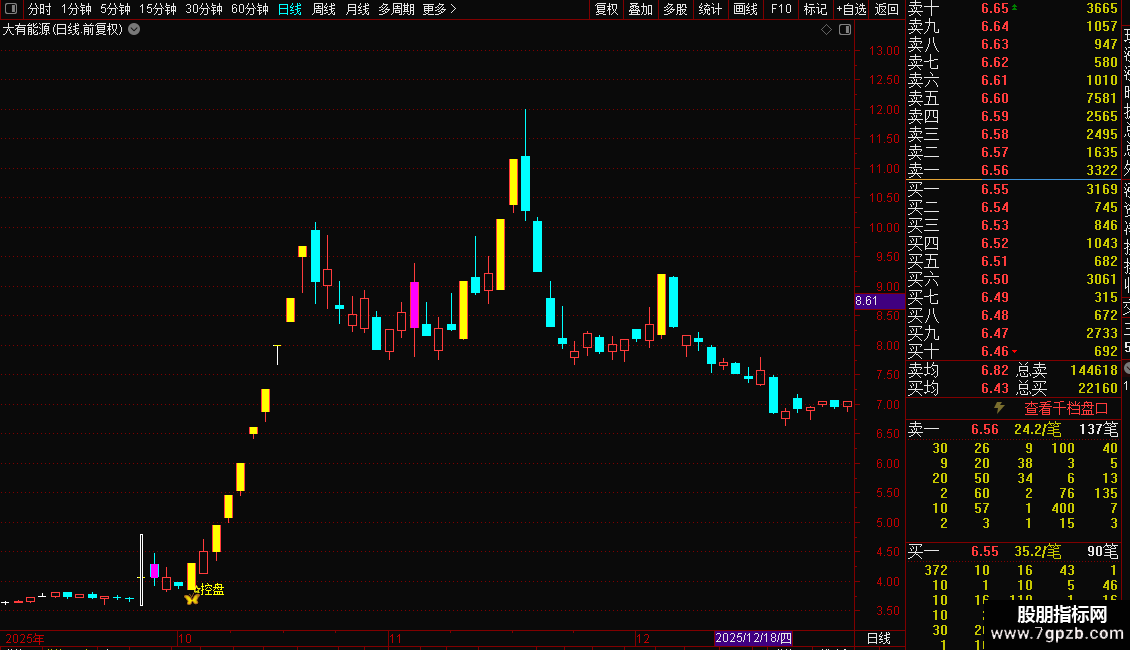Image resolution: width=1130 pixels, height=650 pixels.
Task: Click the 控盘 star marker on chart
Action: click(210, 589)
